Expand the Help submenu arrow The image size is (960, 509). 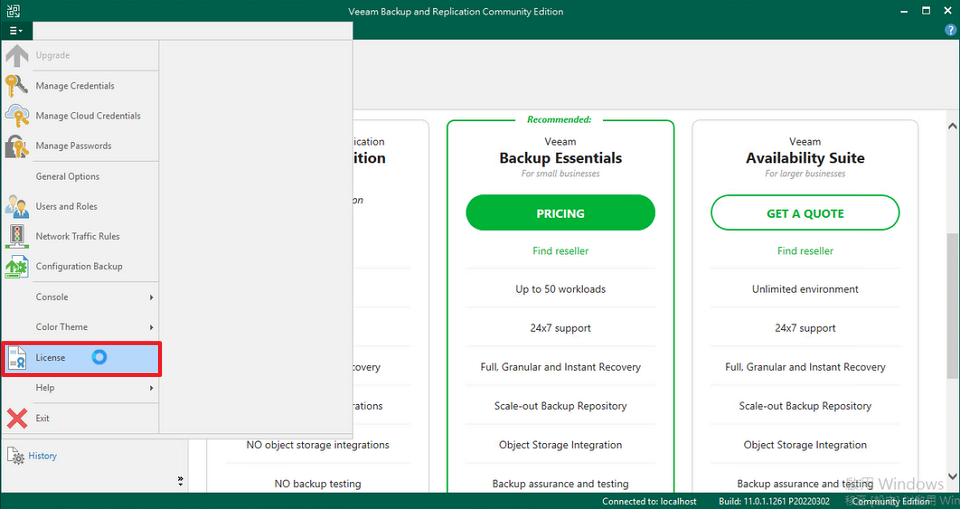point(151,388)
